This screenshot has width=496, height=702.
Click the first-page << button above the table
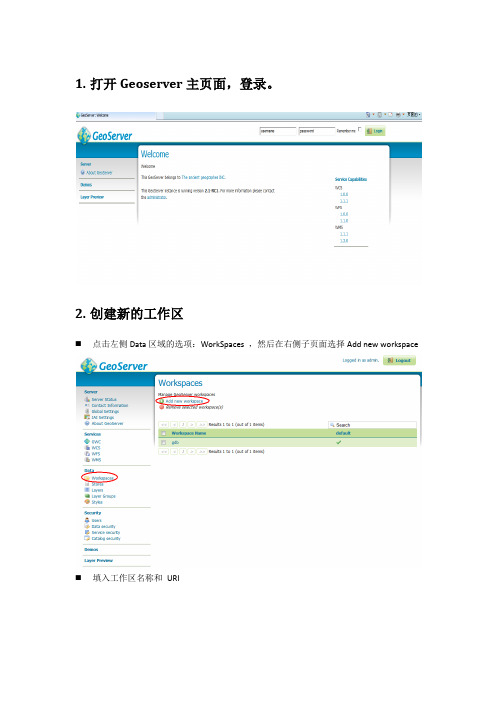coord(164,424)
